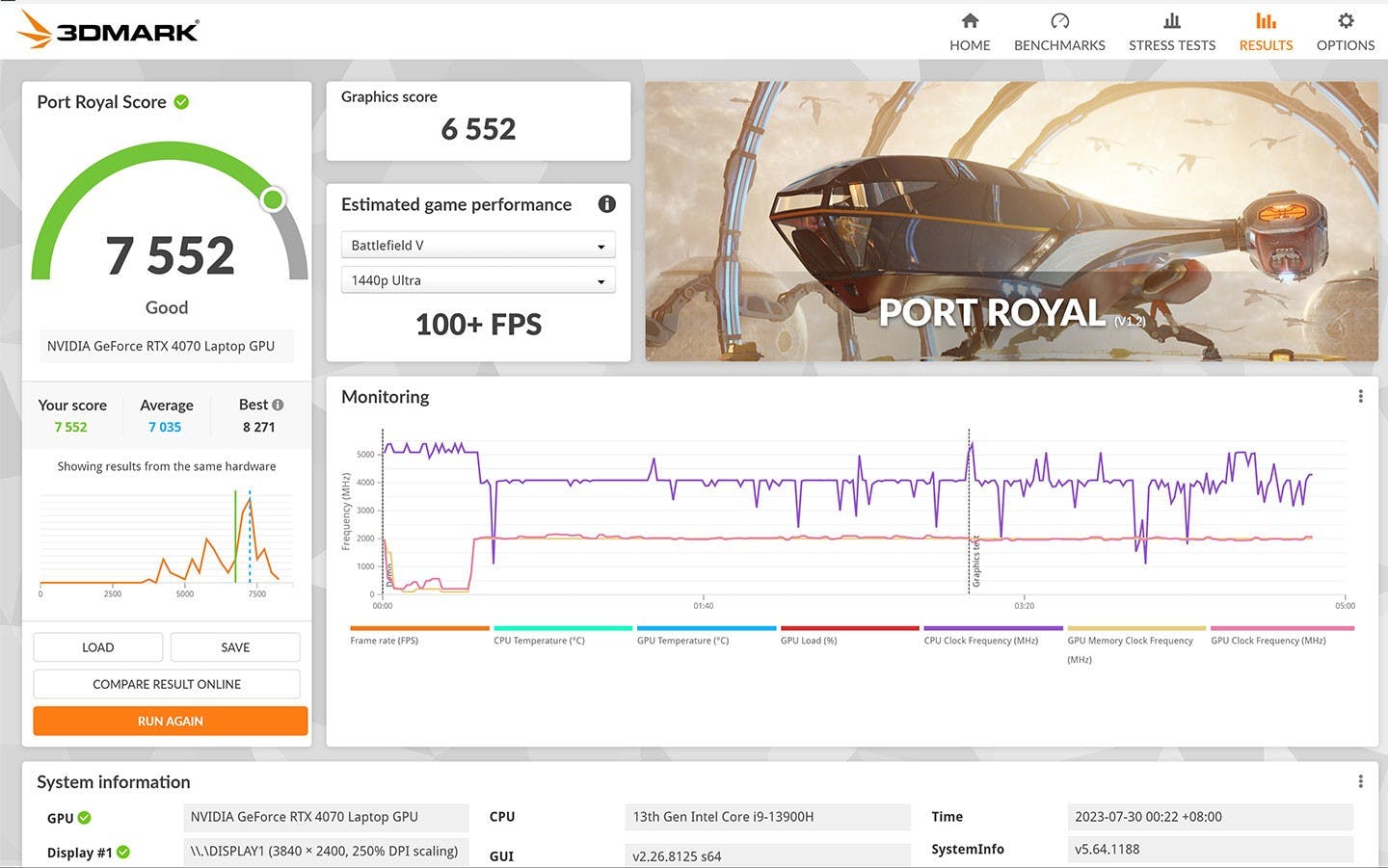Click the info icon beside Best score

(278, 405)
